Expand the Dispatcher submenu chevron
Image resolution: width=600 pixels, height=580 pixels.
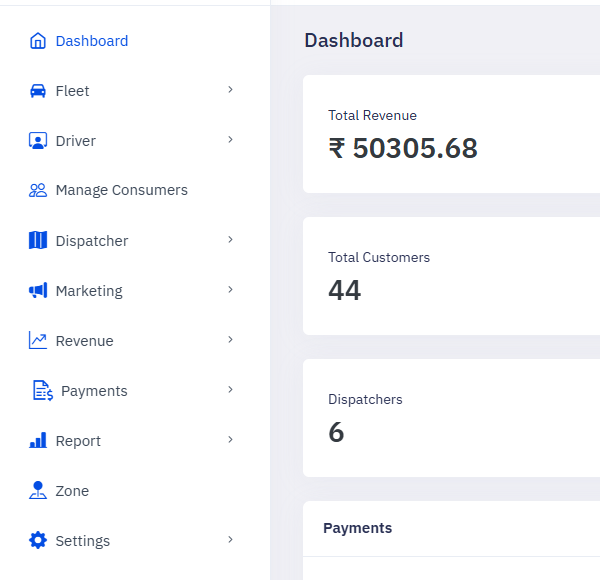point(230,239)
